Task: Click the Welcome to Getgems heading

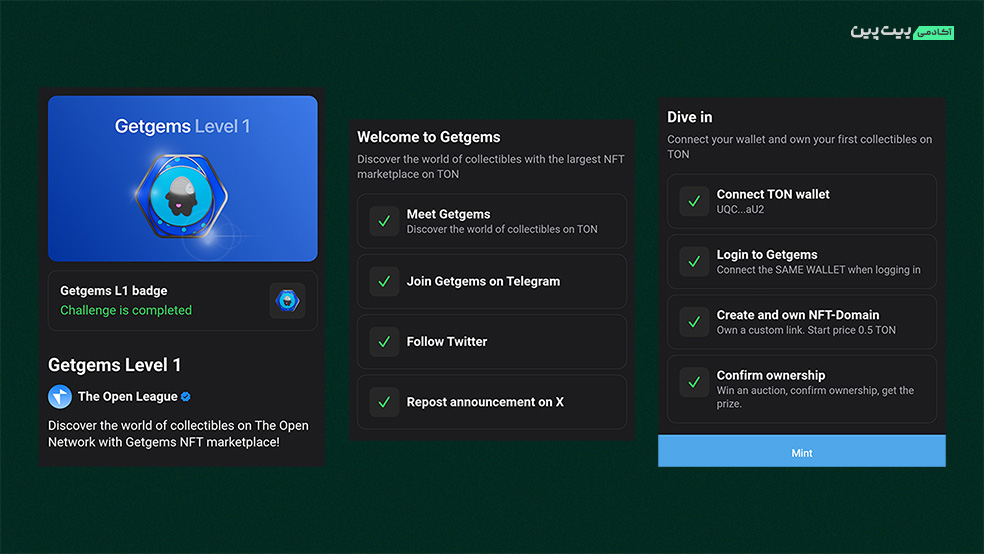Action: click(x=429, y=137)
